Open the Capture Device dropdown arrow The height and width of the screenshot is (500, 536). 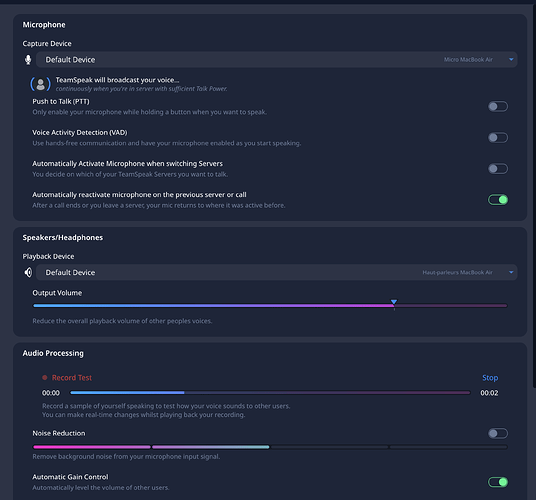coord(511,59)
